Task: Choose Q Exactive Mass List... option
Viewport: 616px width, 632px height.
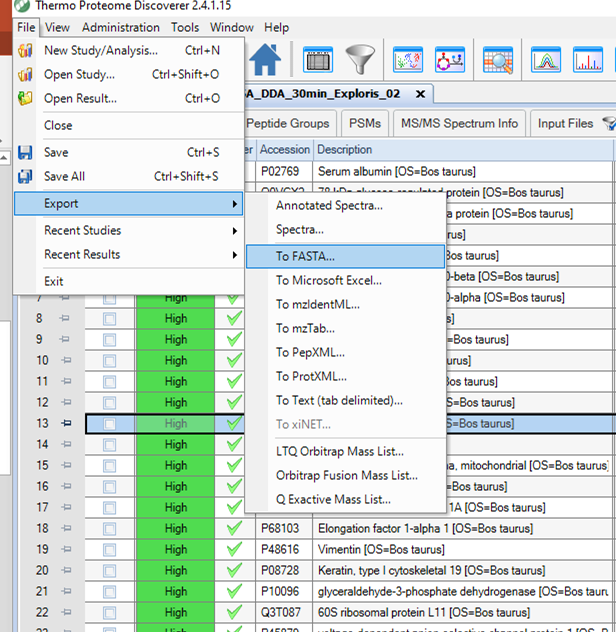Action: 345,499
